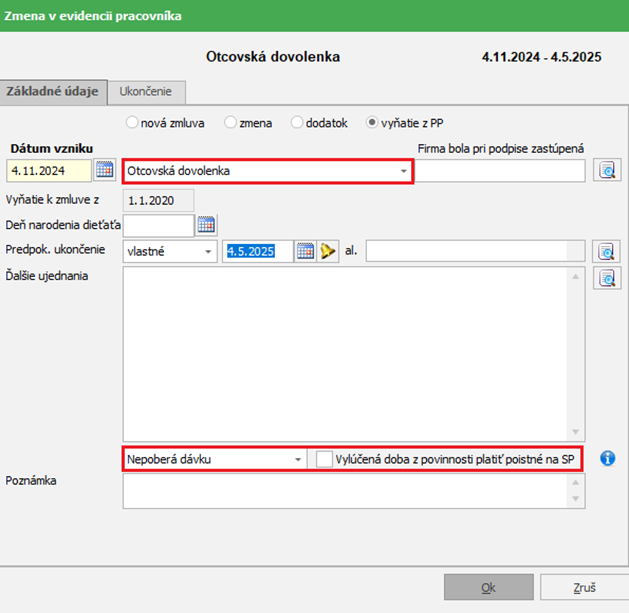Switch to the Základné údaje tab
Viewport: 629px width, 613px height.
pyautogui.click(x=53, y=91)
